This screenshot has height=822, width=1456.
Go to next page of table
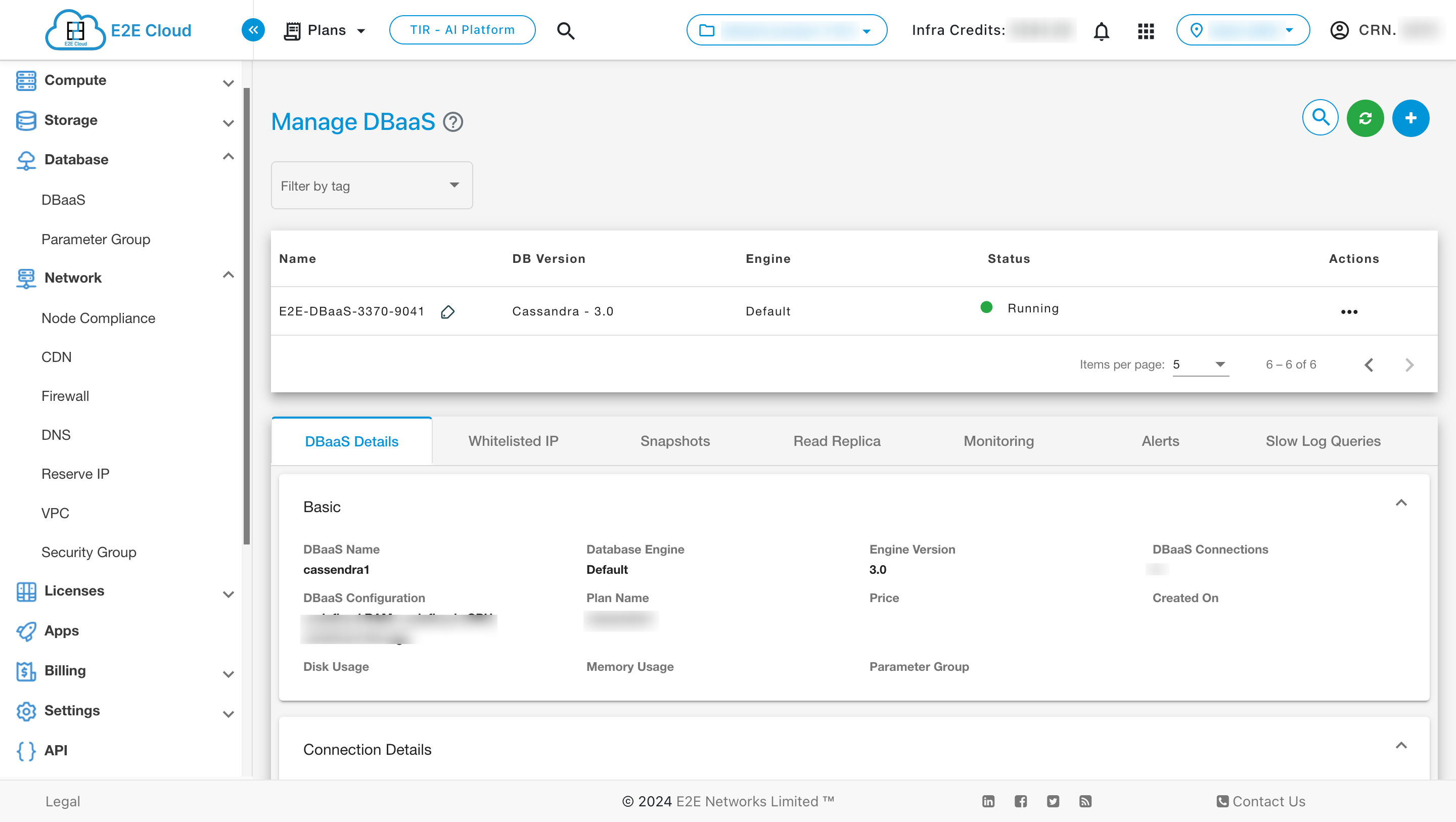(x=1409, y=364)
